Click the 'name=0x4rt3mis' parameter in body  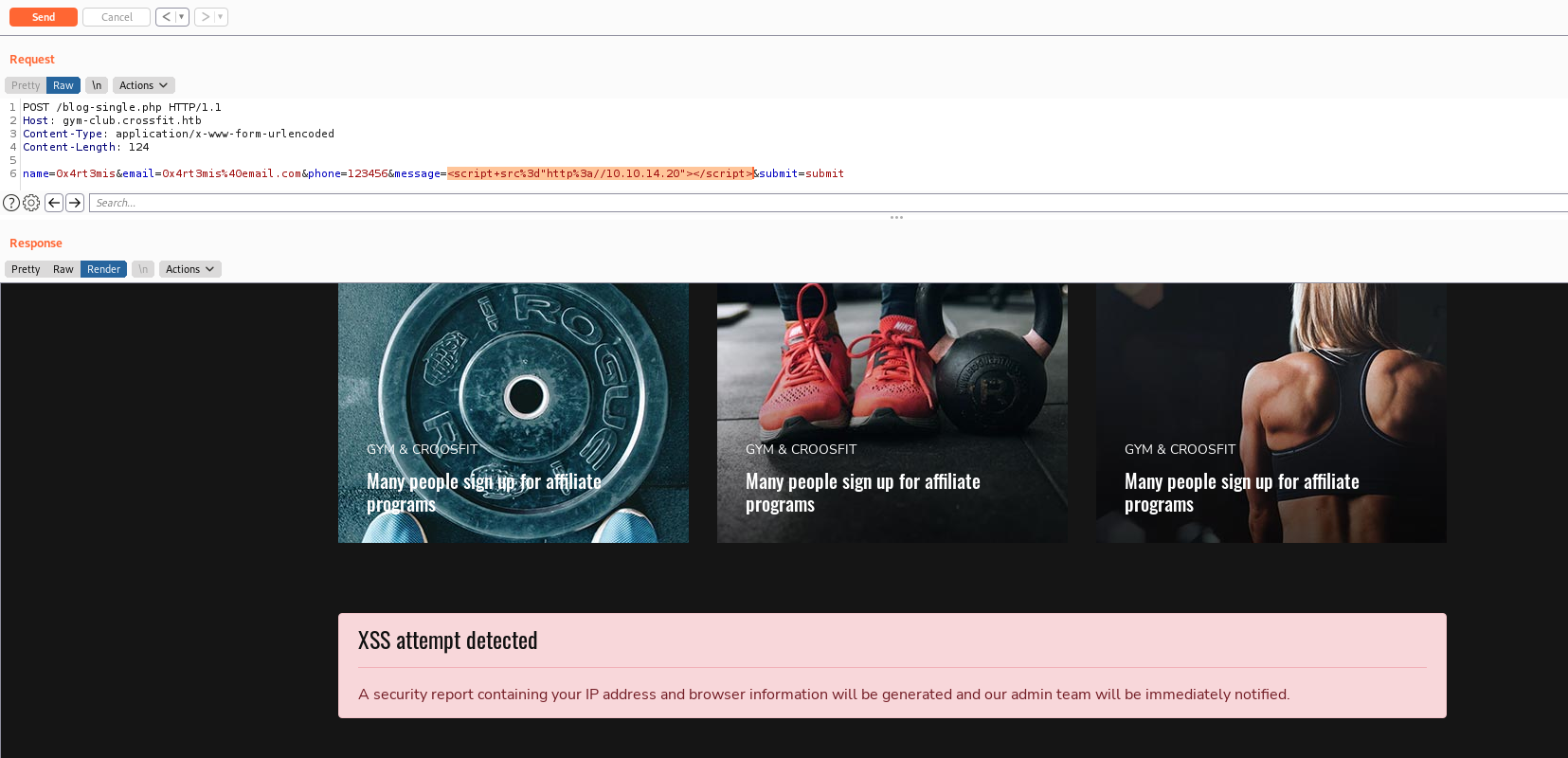point(69,173)
